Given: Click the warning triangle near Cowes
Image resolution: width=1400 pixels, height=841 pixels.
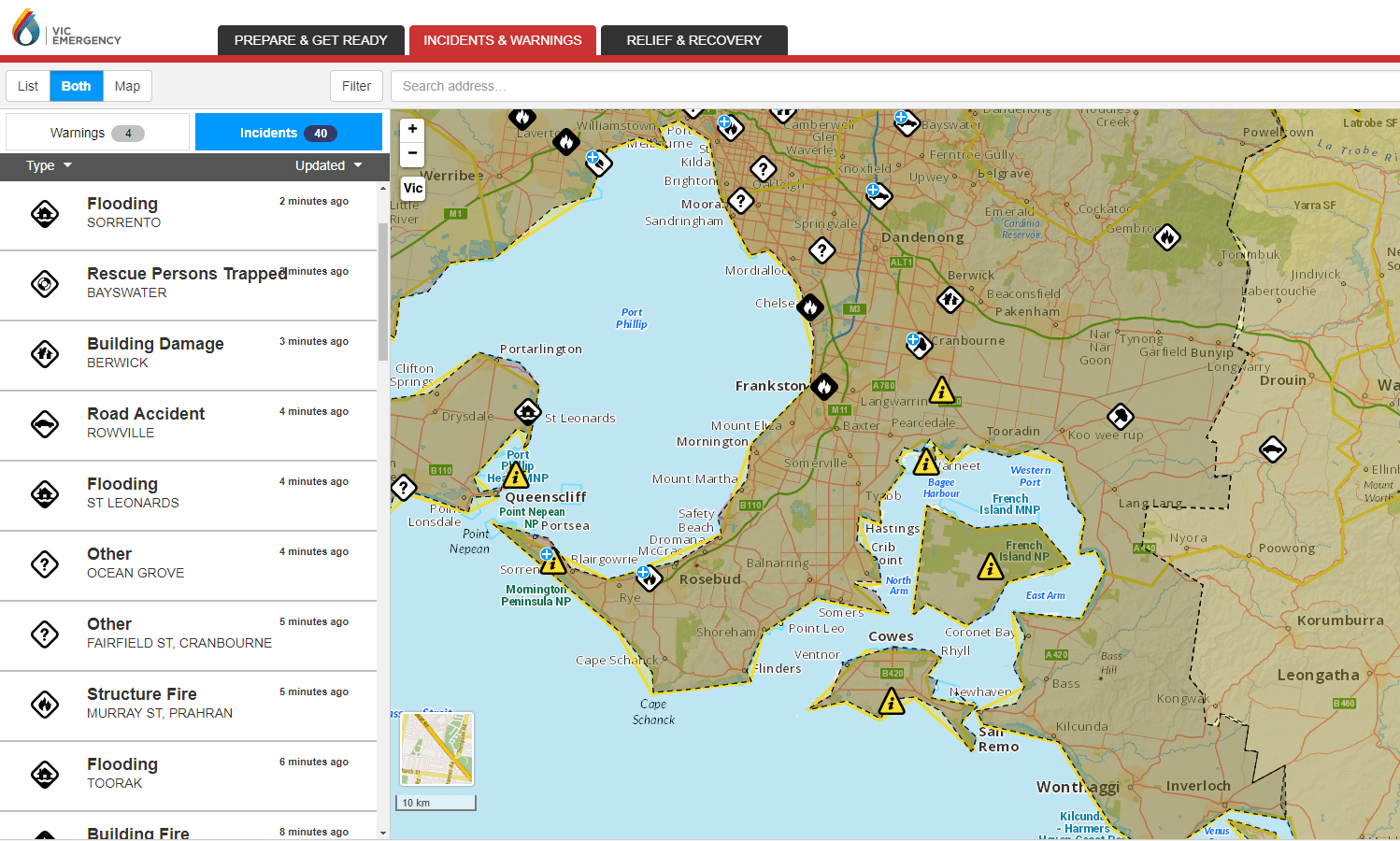Looking at the screenshot, I should 892,701.
